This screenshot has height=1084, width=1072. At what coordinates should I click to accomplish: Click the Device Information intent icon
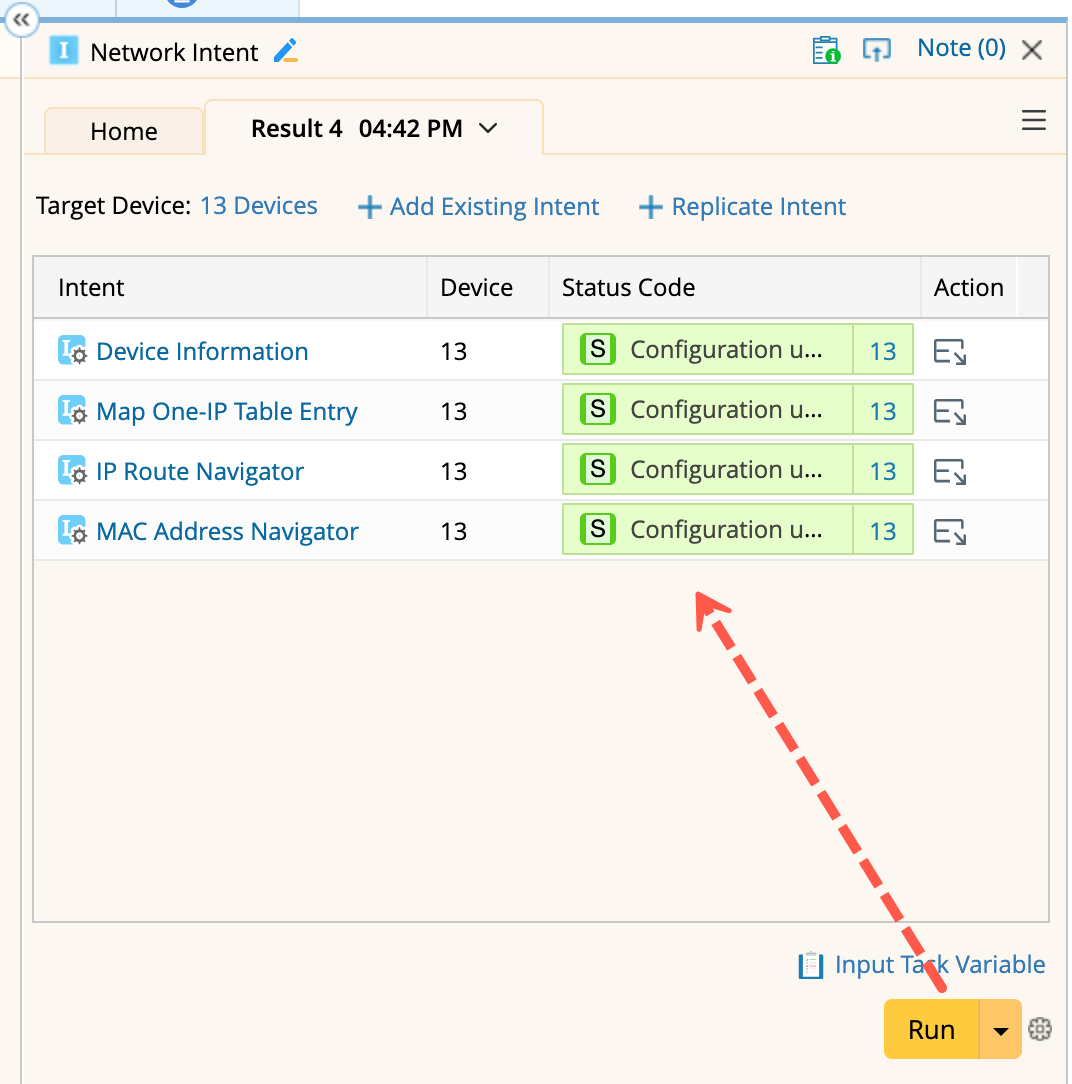point(72,350)
